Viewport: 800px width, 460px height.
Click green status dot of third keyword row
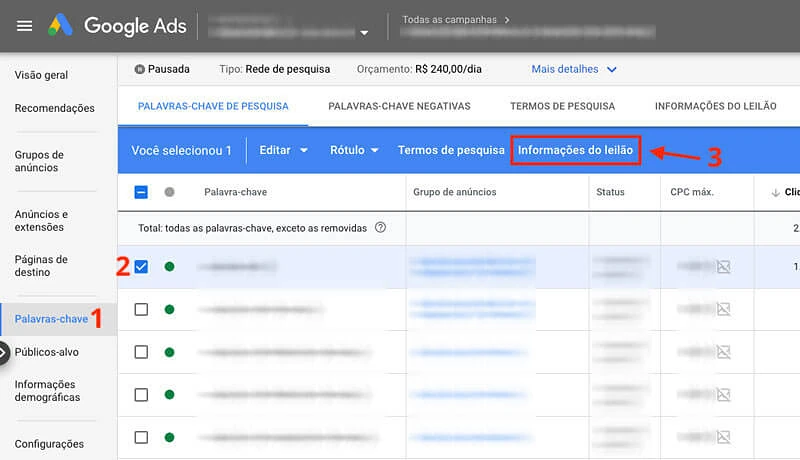click(169, 352)
